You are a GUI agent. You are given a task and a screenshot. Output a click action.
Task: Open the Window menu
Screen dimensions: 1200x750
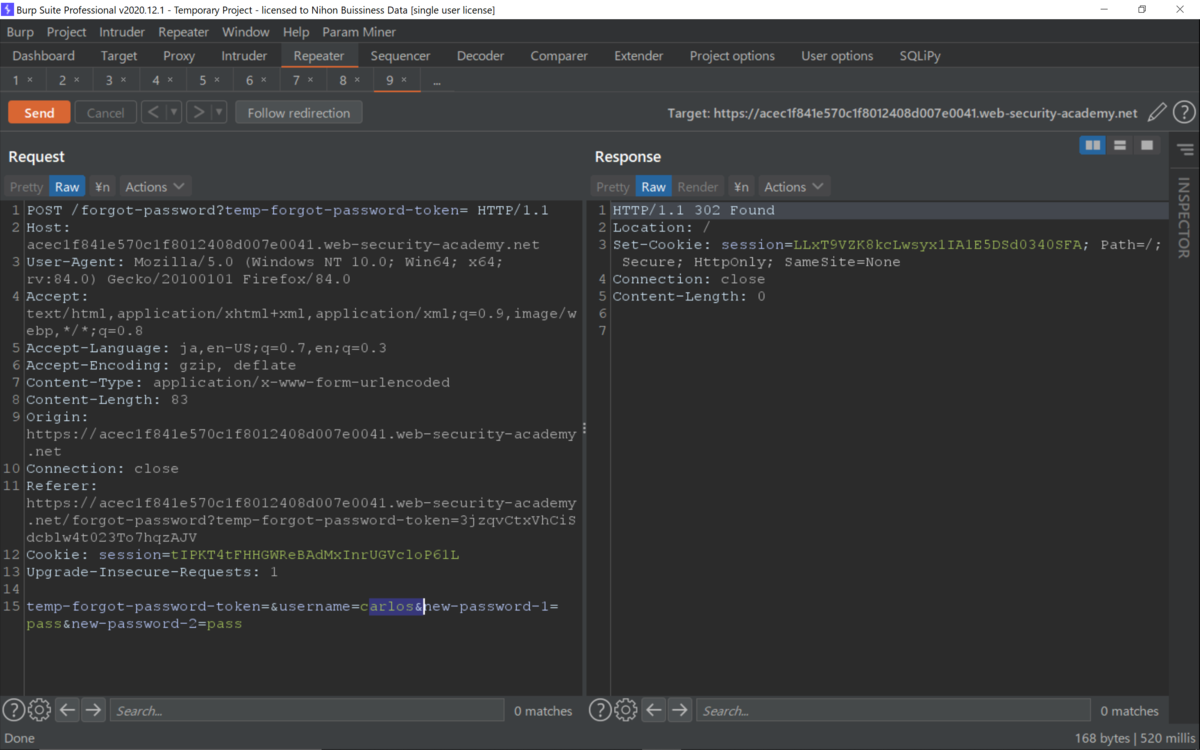coord(246,32)
